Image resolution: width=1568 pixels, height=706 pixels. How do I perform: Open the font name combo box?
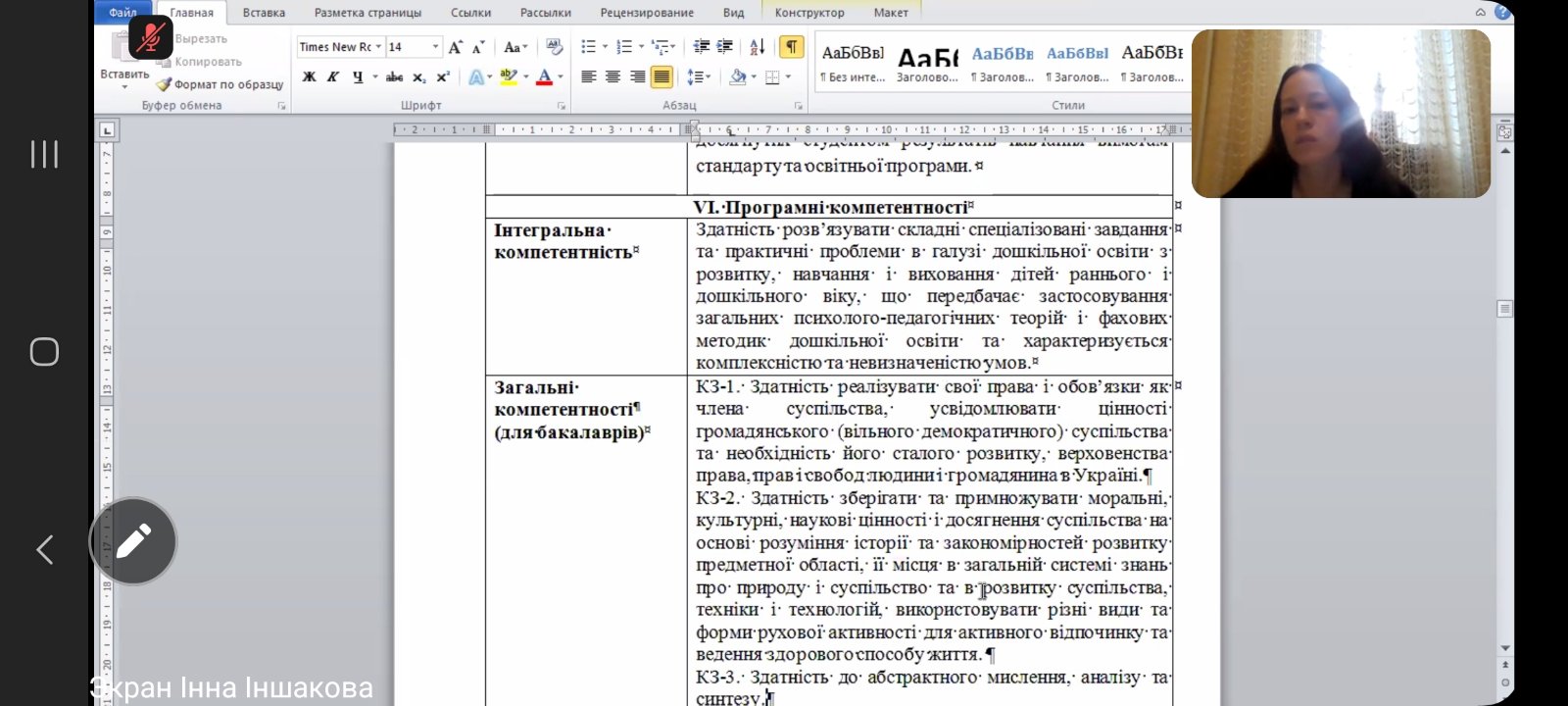(x=340, y=46)
